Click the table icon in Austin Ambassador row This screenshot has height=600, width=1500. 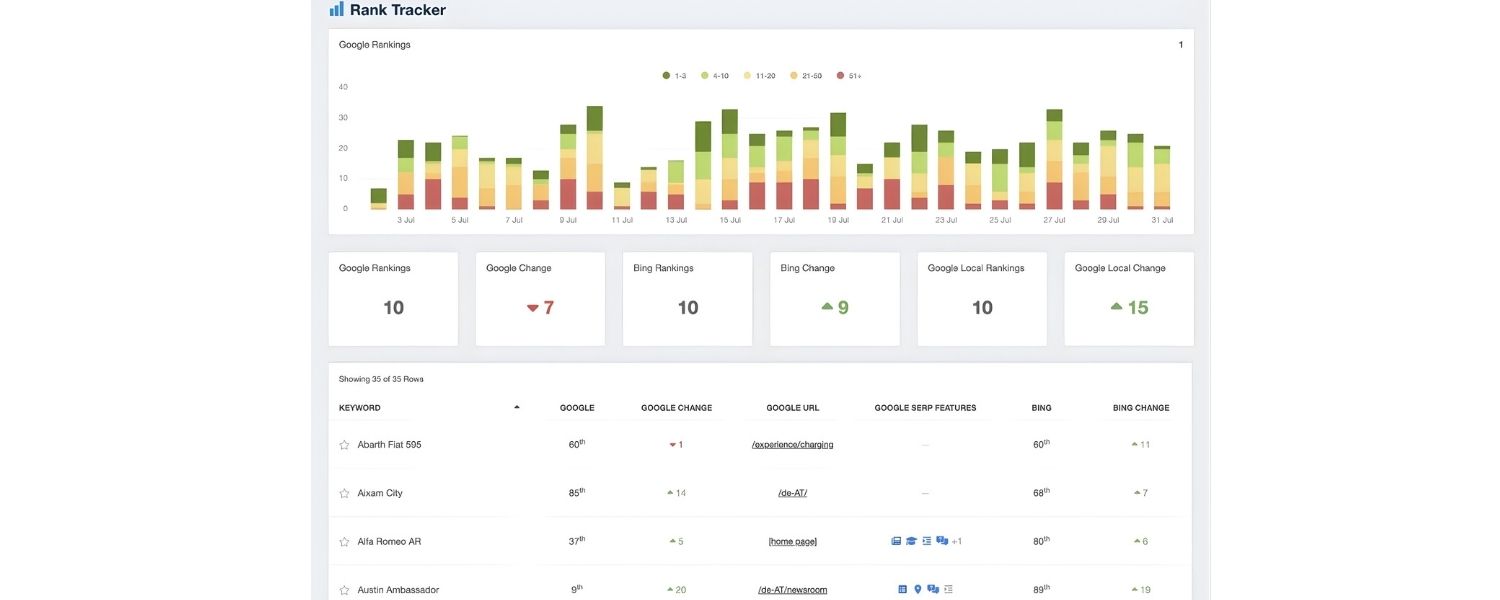pyautogui.click(x=902, y=590)
